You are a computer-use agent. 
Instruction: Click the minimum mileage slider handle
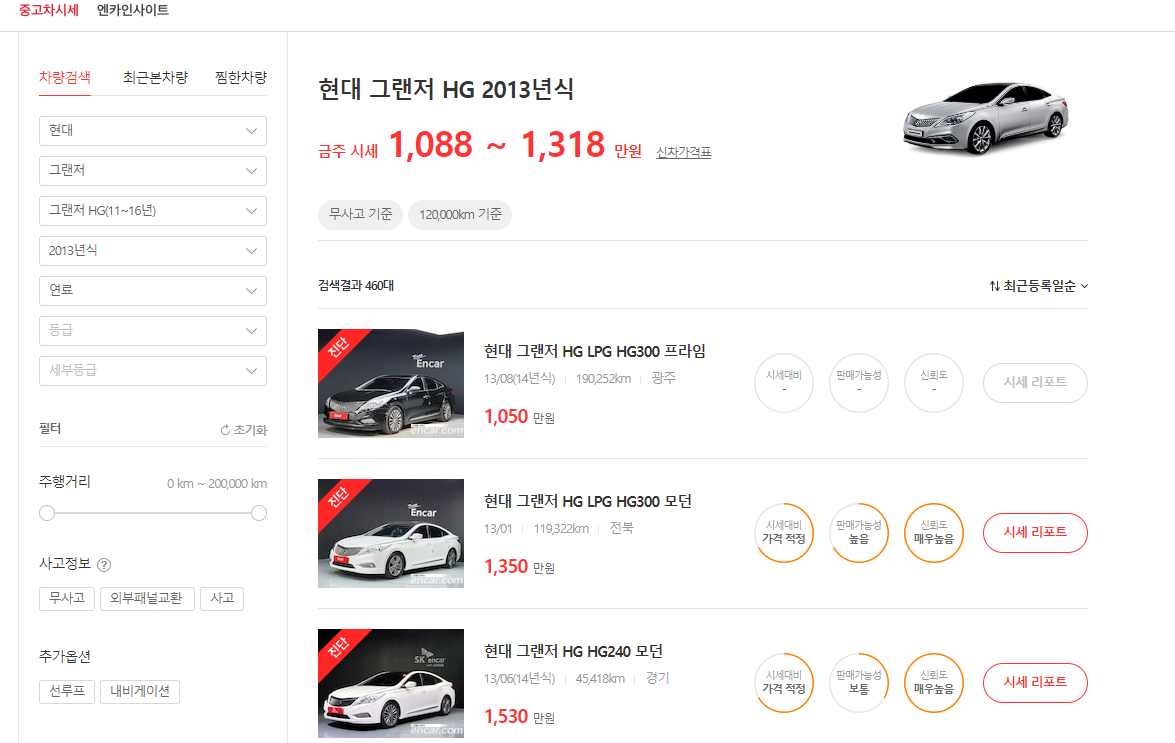tap(47, 513)
